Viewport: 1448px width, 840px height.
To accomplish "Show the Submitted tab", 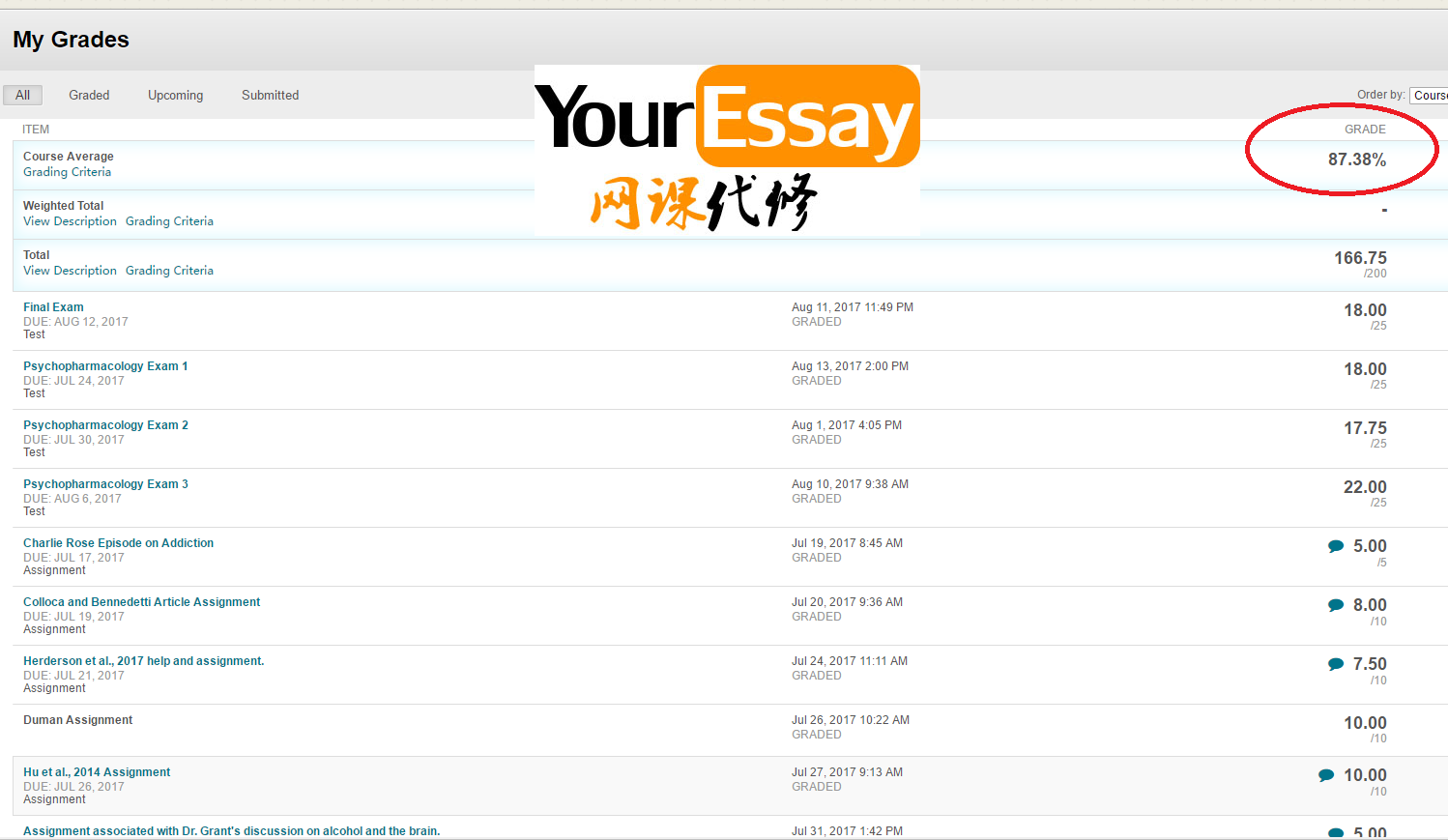I will click(x=270, y=95).
